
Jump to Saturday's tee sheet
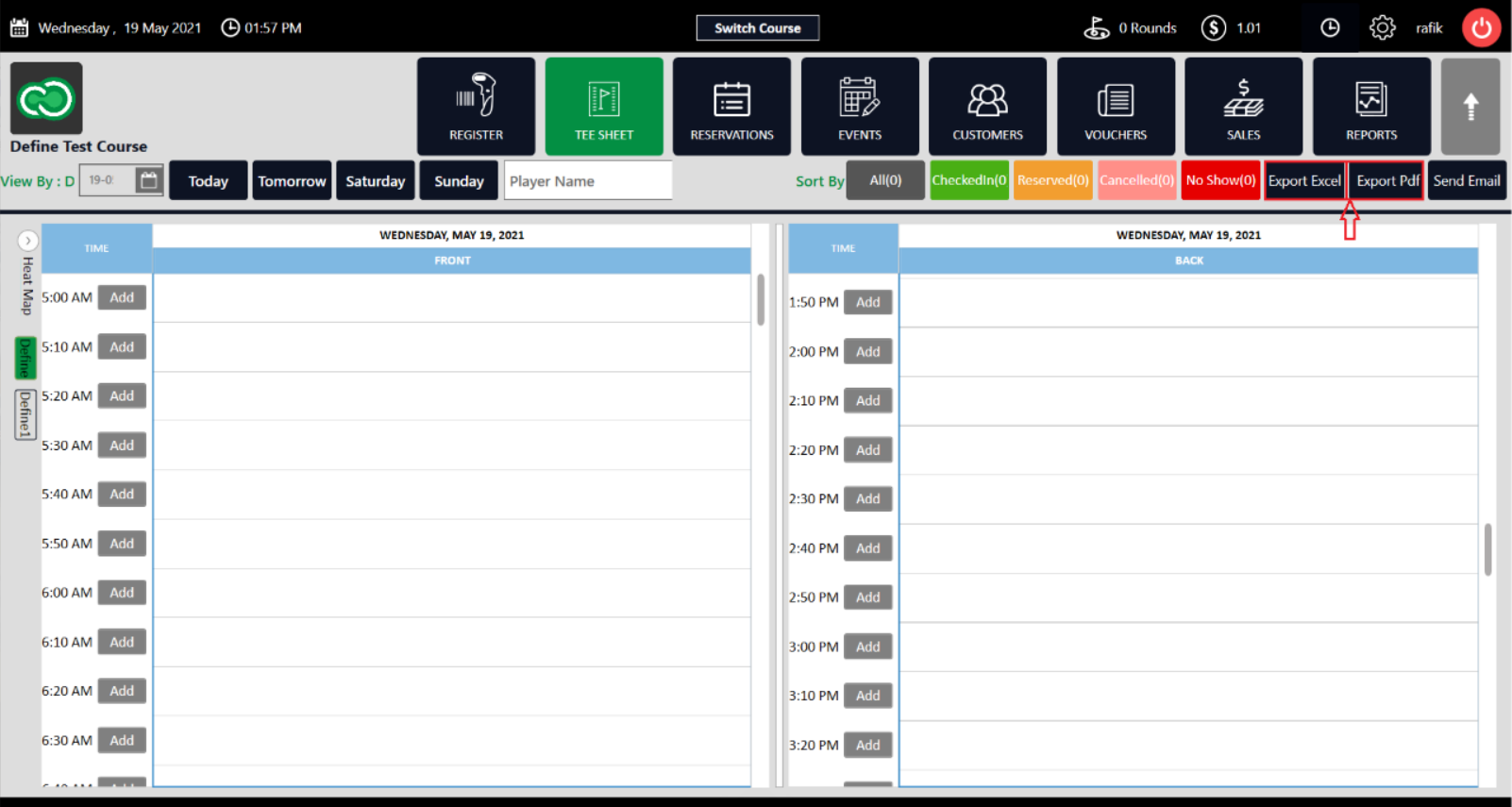pos(375,180)
